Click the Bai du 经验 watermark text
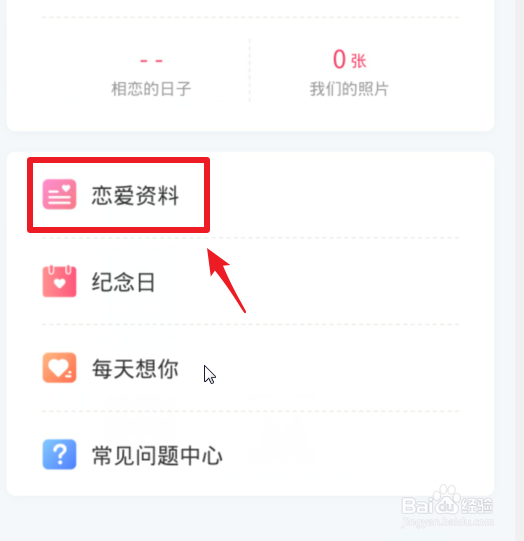This screenshot has height=541, width=524. pos(447,506)
